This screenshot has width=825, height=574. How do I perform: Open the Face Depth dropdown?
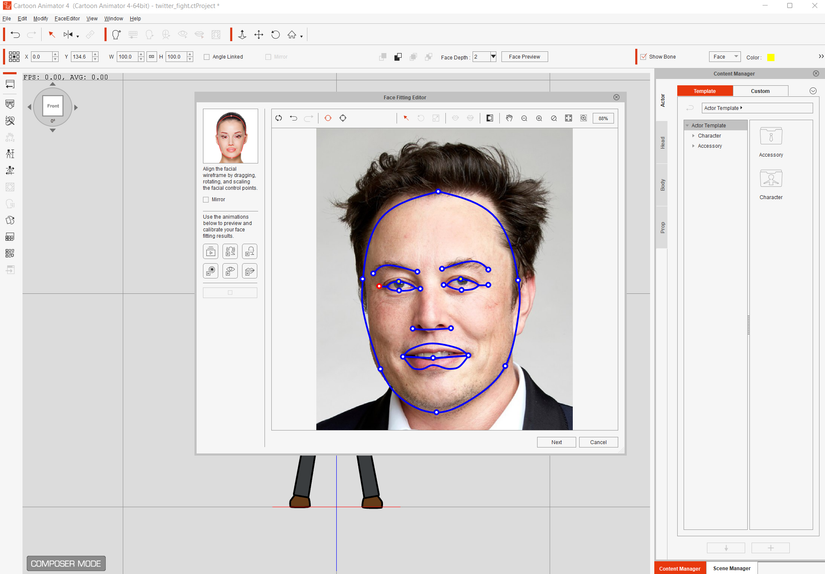pyautogui.click(x=493, y=56)
